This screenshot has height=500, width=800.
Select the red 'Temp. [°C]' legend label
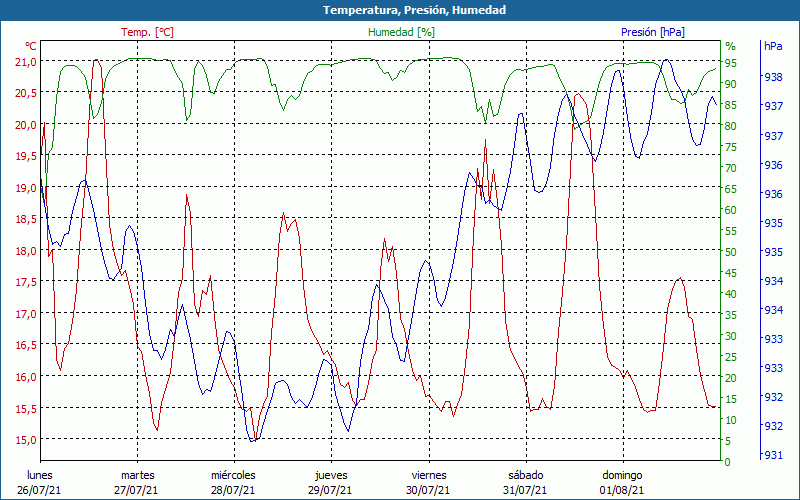click(147, 32)
